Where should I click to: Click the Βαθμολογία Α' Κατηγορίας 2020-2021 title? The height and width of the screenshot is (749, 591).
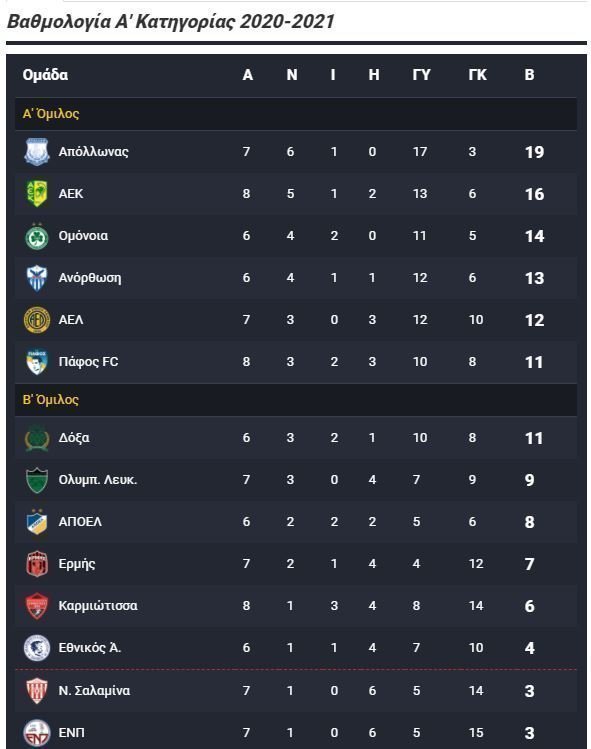(171, 21)
